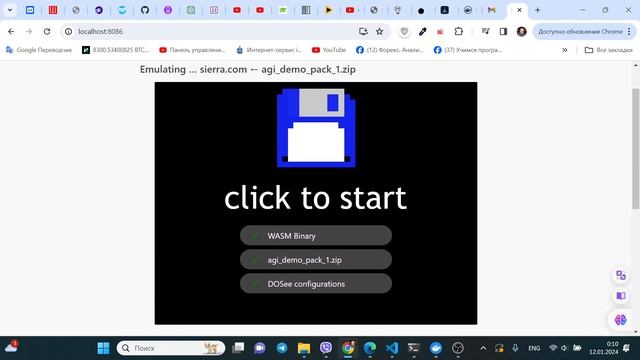The image size is (640, 360).
Task: Reload the localhost page
Action: 47,31
